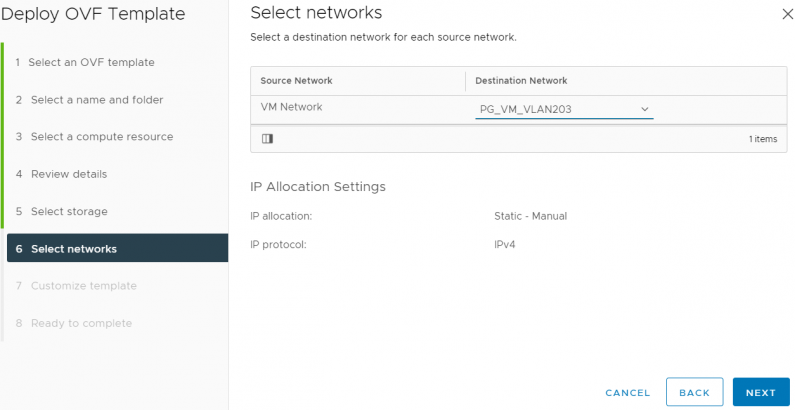This screenshot has width=795, height=410.
Task: Open the Destination Network dropdown
Action: [x=563, y=109]
